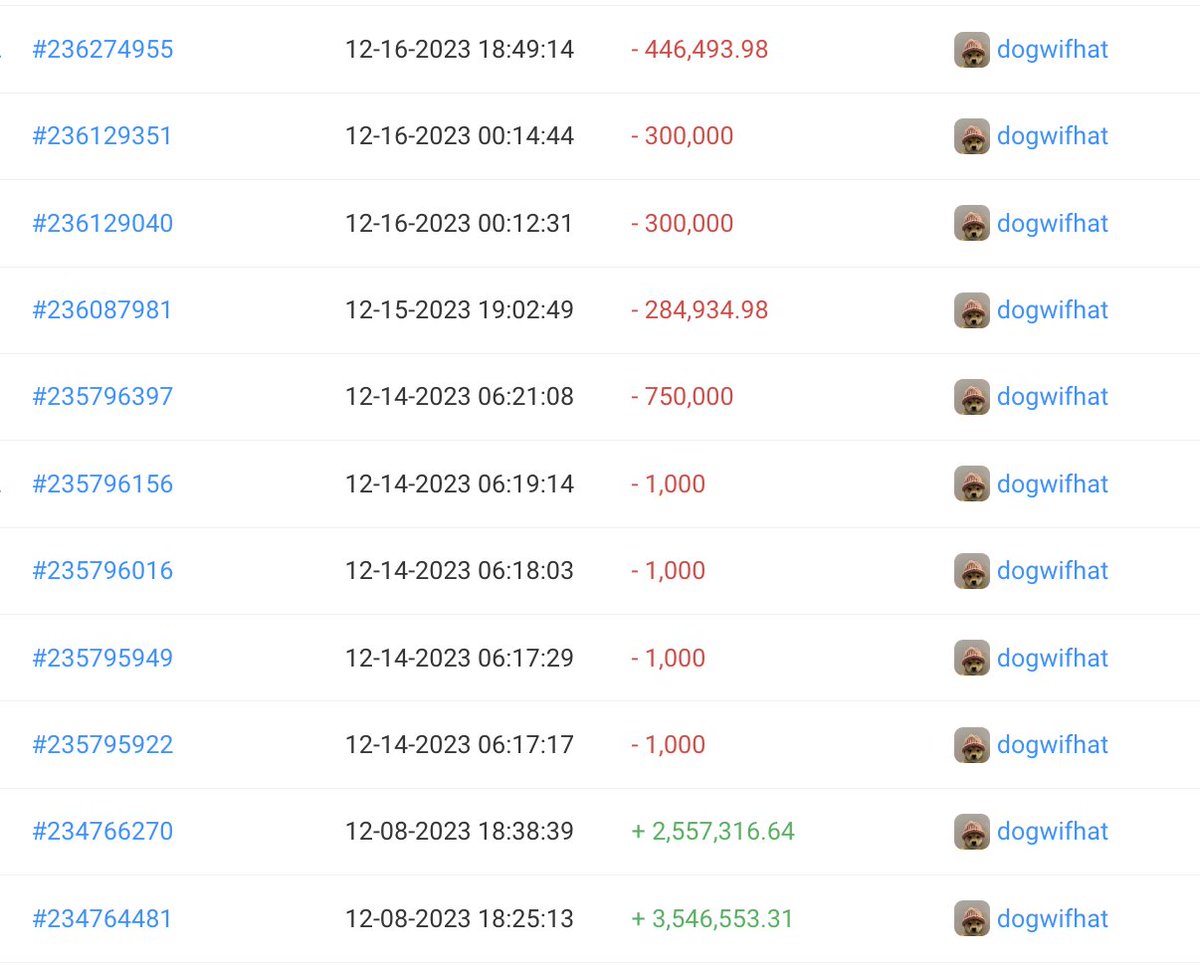Image resolution: width=1200 pixels, height=965 pixels.
Task: Open block link #236274955
Action: (103, 49)
